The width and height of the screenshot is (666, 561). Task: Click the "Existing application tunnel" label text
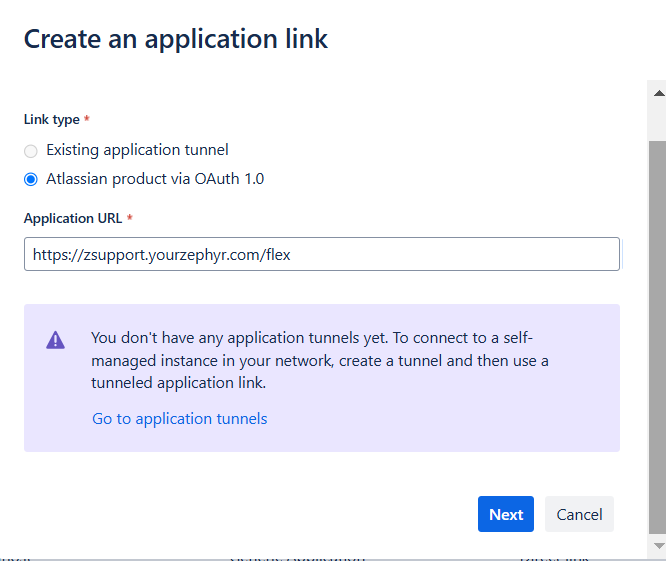tap(137, 150)
